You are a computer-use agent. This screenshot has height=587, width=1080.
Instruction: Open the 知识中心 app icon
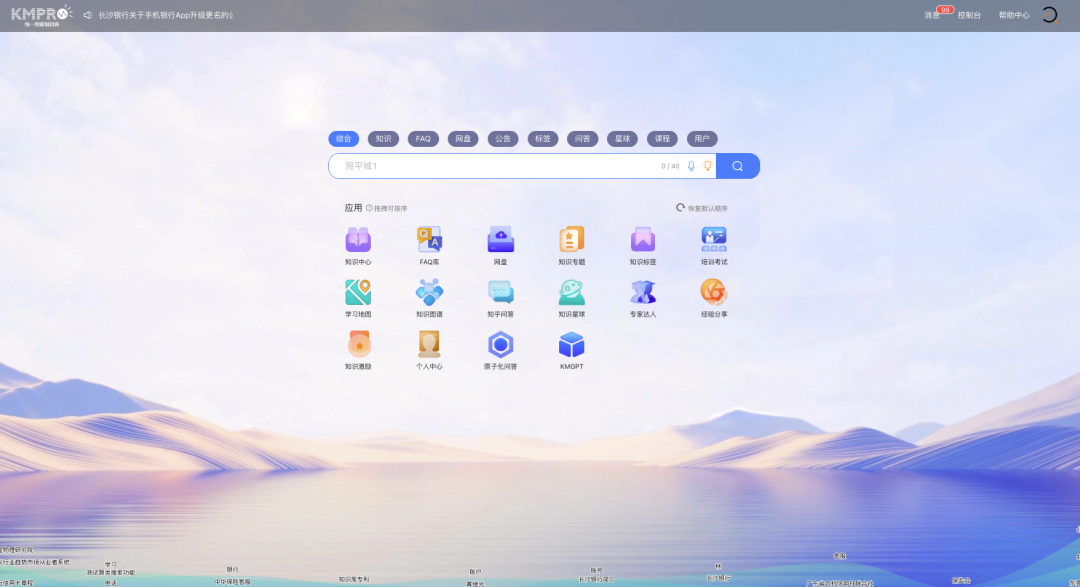coord(358,240)
